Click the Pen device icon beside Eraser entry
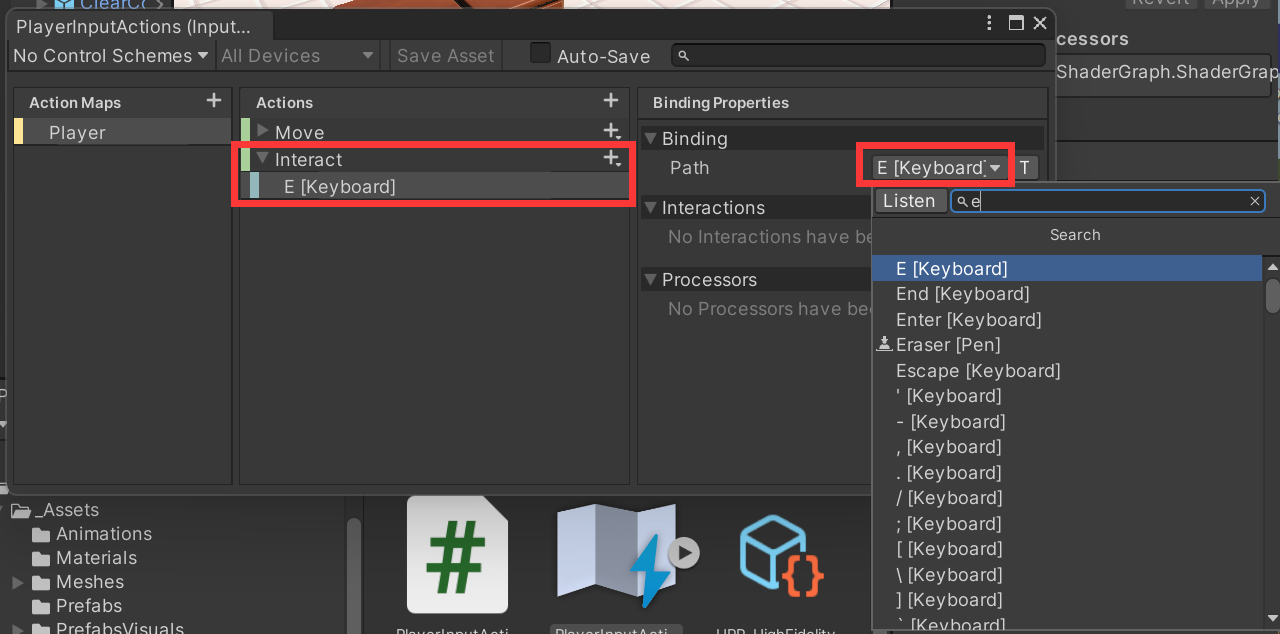This screenshot has height=634, width=1280. pos(883,343)
